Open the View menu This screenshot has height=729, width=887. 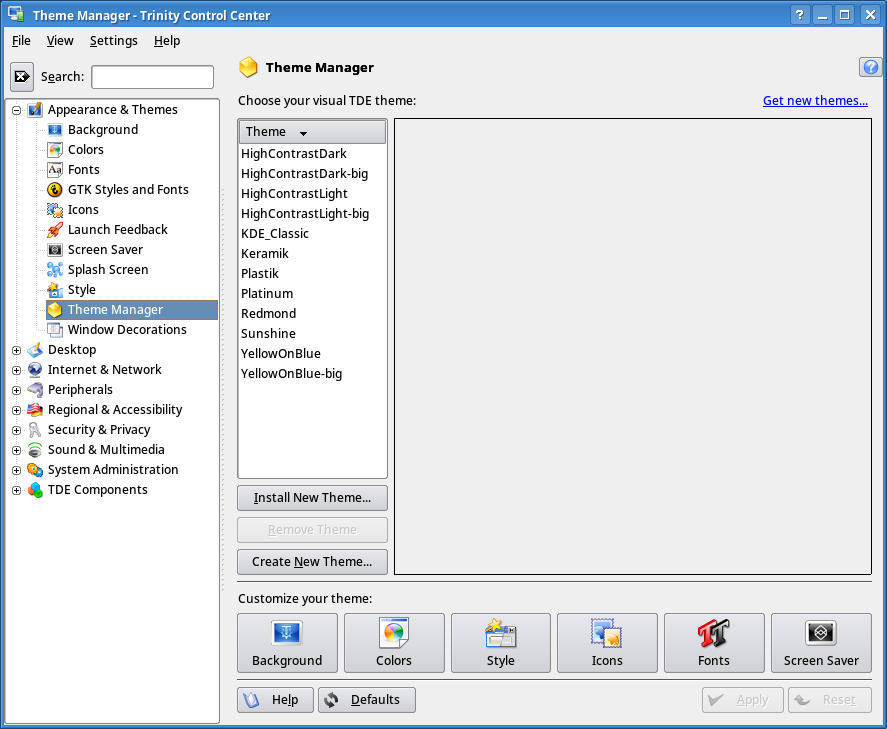click(x=60, y=41)
